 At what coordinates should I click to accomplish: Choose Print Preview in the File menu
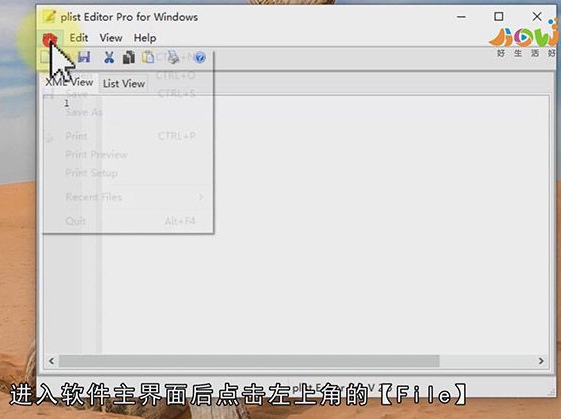[96, 155]
